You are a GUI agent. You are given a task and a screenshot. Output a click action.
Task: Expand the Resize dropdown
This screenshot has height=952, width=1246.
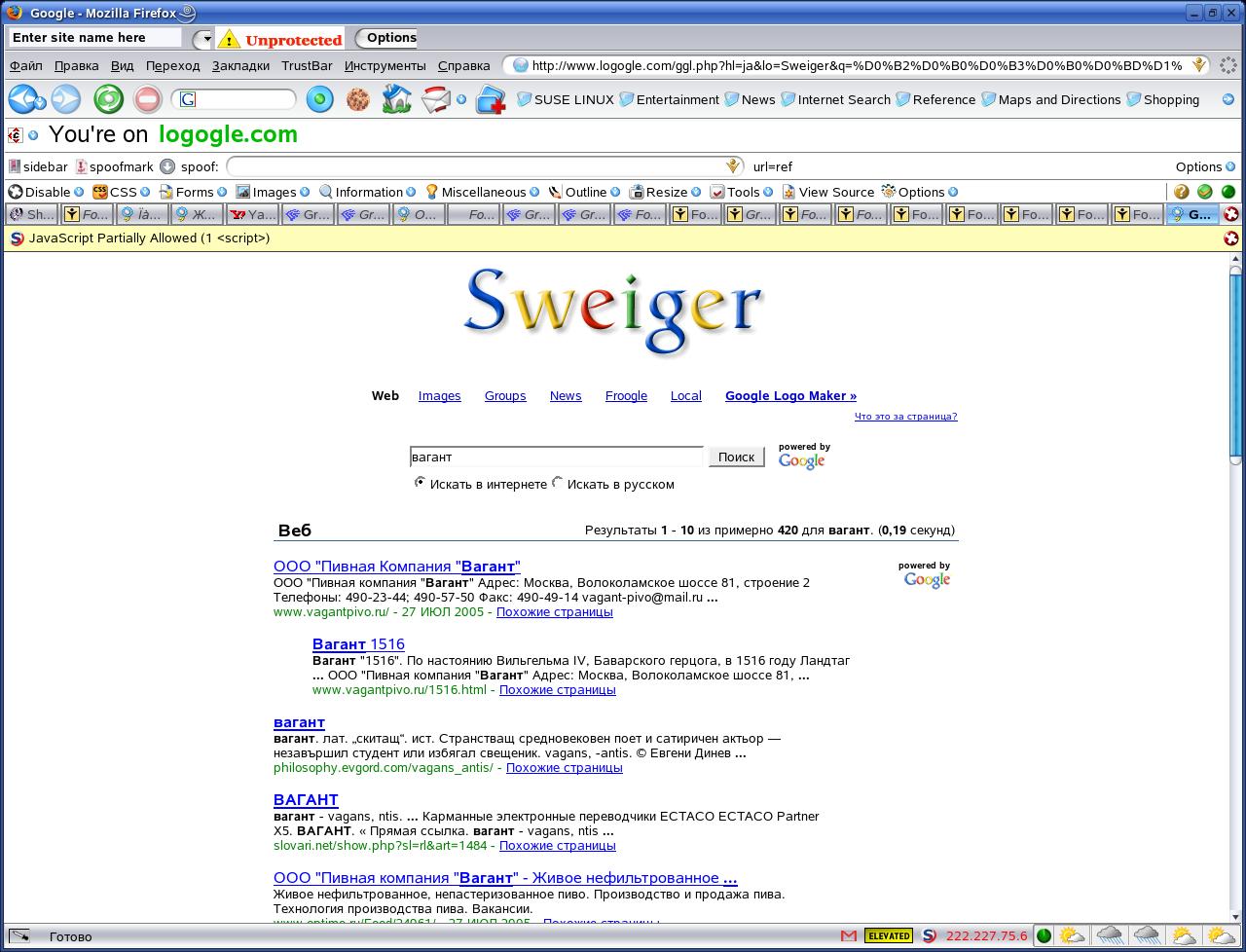point(665,192)
